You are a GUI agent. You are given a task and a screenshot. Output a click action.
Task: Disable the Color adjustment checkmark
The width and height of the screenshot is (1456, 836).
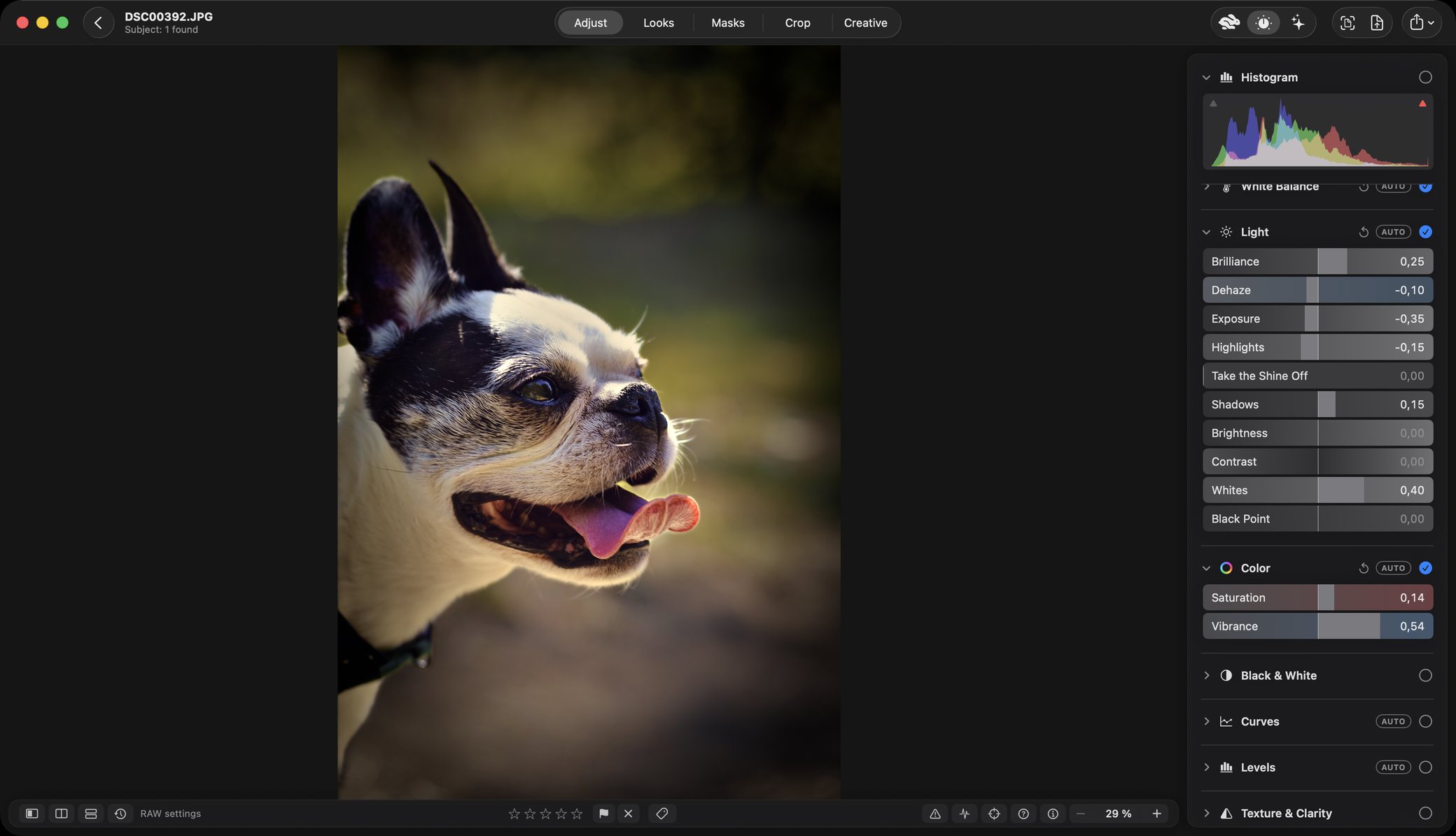pyautogui.click(x=1425, y=568)
